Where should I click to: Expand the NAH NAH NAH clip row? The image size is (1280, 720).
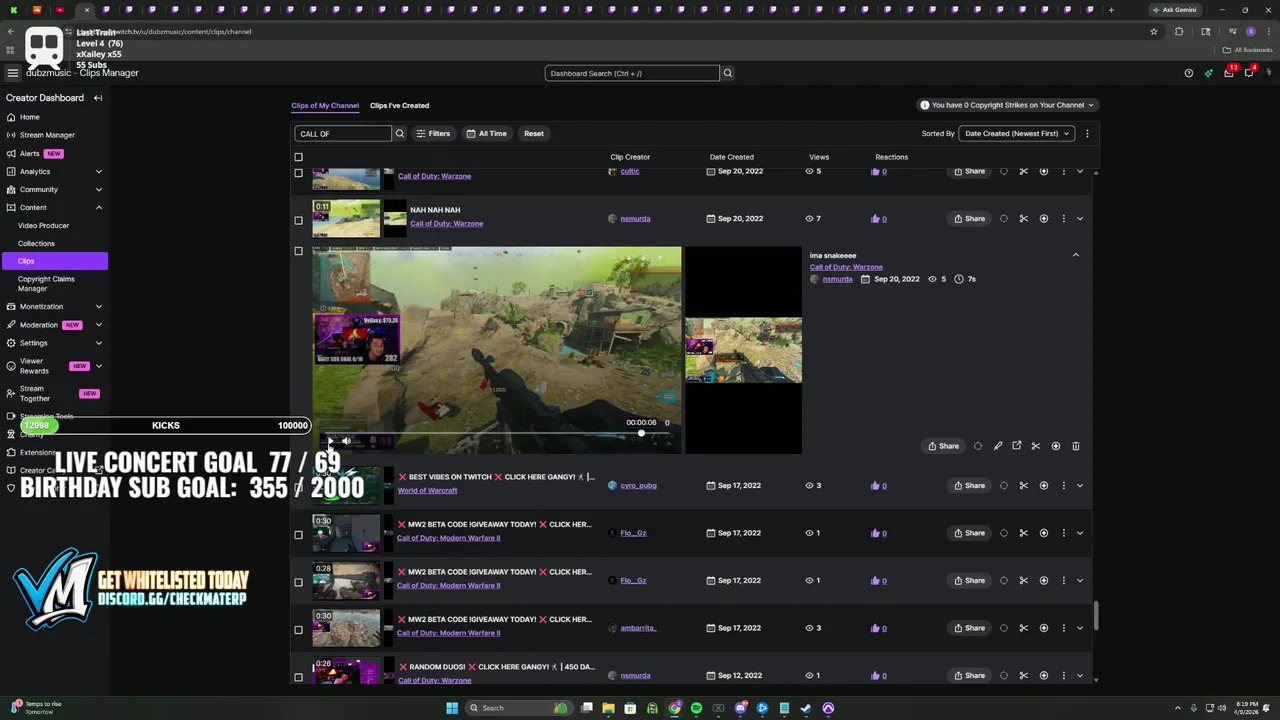(x=1080, y=219)
